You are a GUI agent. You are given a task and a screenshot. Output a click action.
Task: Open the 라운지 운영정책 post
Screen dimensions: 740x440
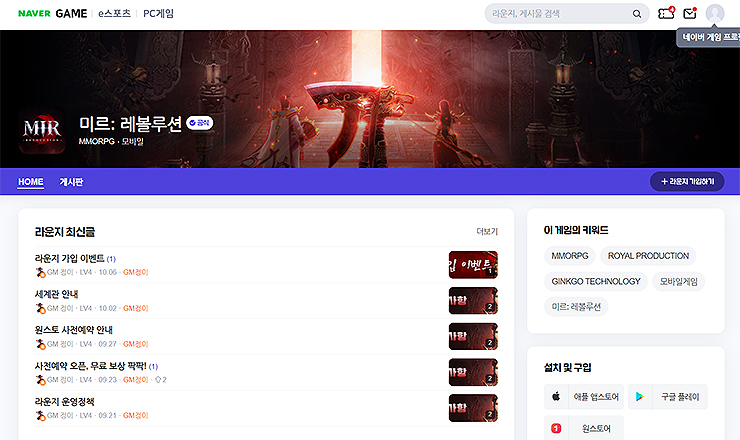(65, 402)
